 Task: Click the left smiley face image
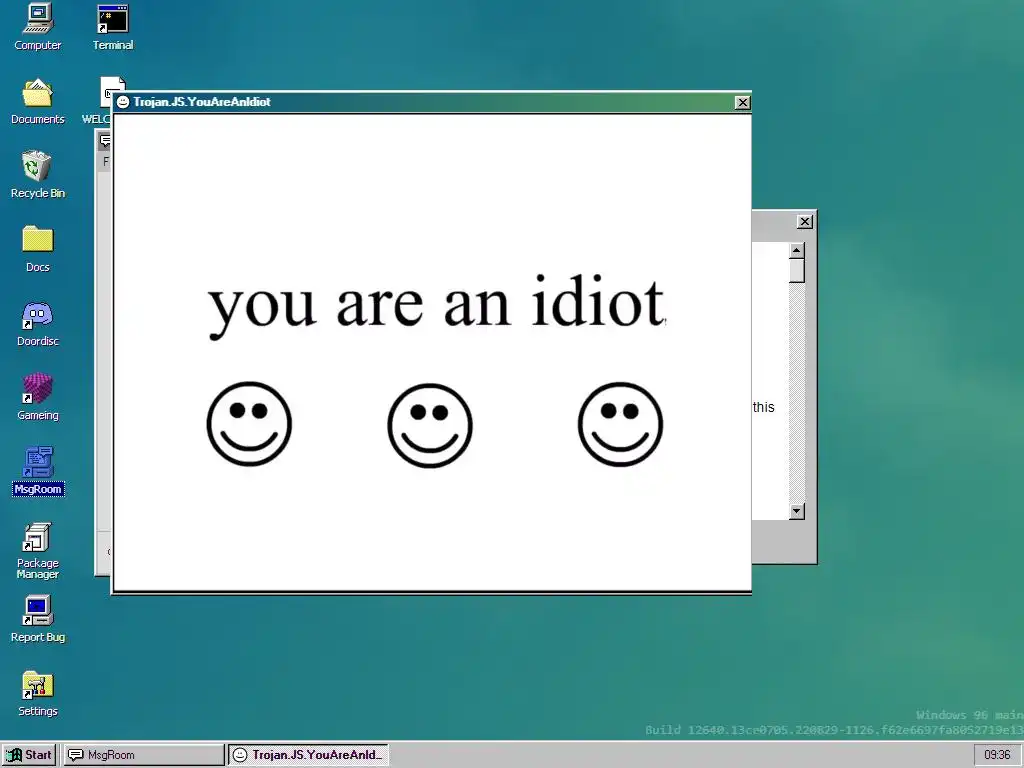point(249,424)
